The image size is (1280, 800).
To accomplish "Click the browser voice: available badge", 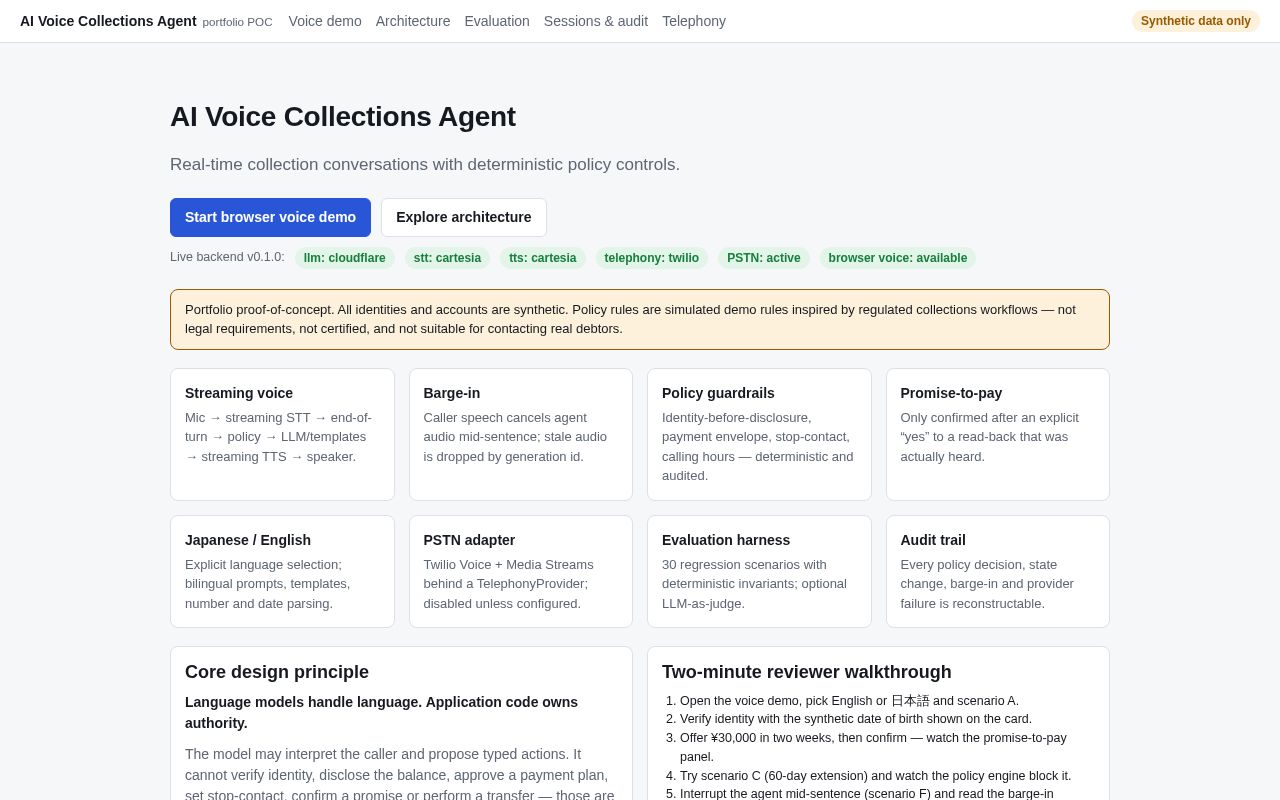I will coord(898,258).
